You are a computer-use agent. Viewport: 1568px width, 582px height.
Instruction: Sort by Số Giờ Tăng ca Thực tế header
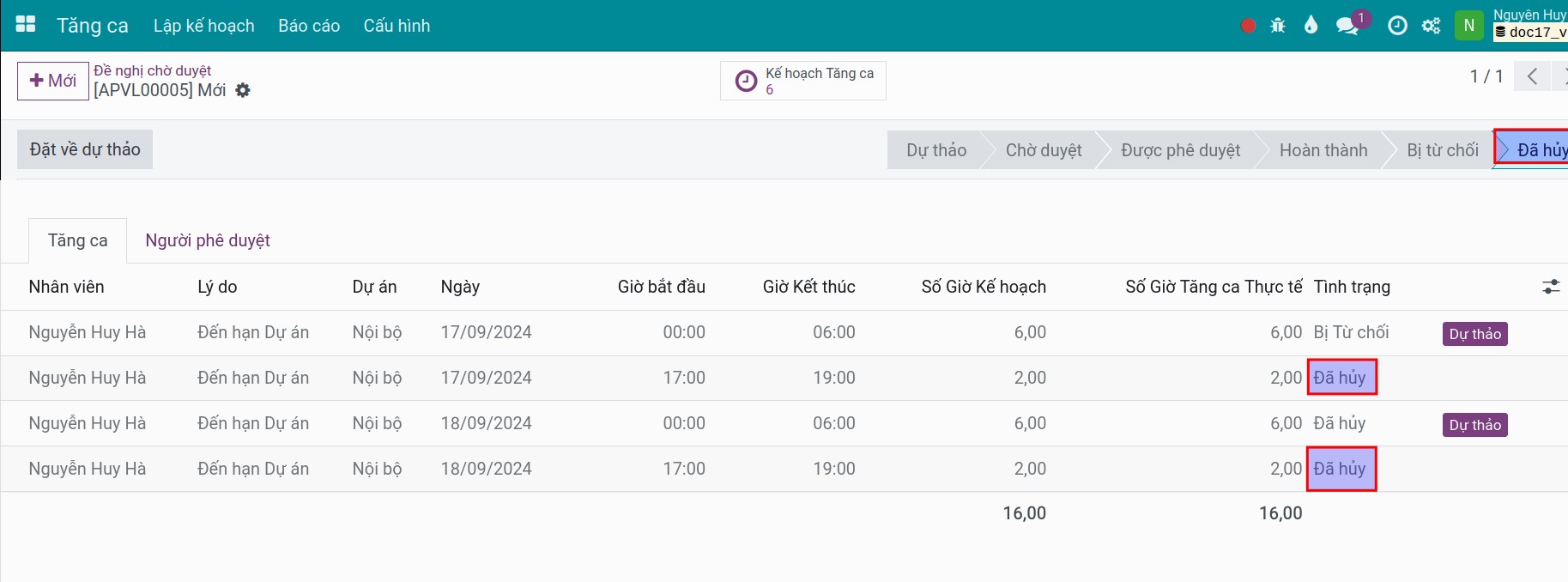click(1214, 287)
